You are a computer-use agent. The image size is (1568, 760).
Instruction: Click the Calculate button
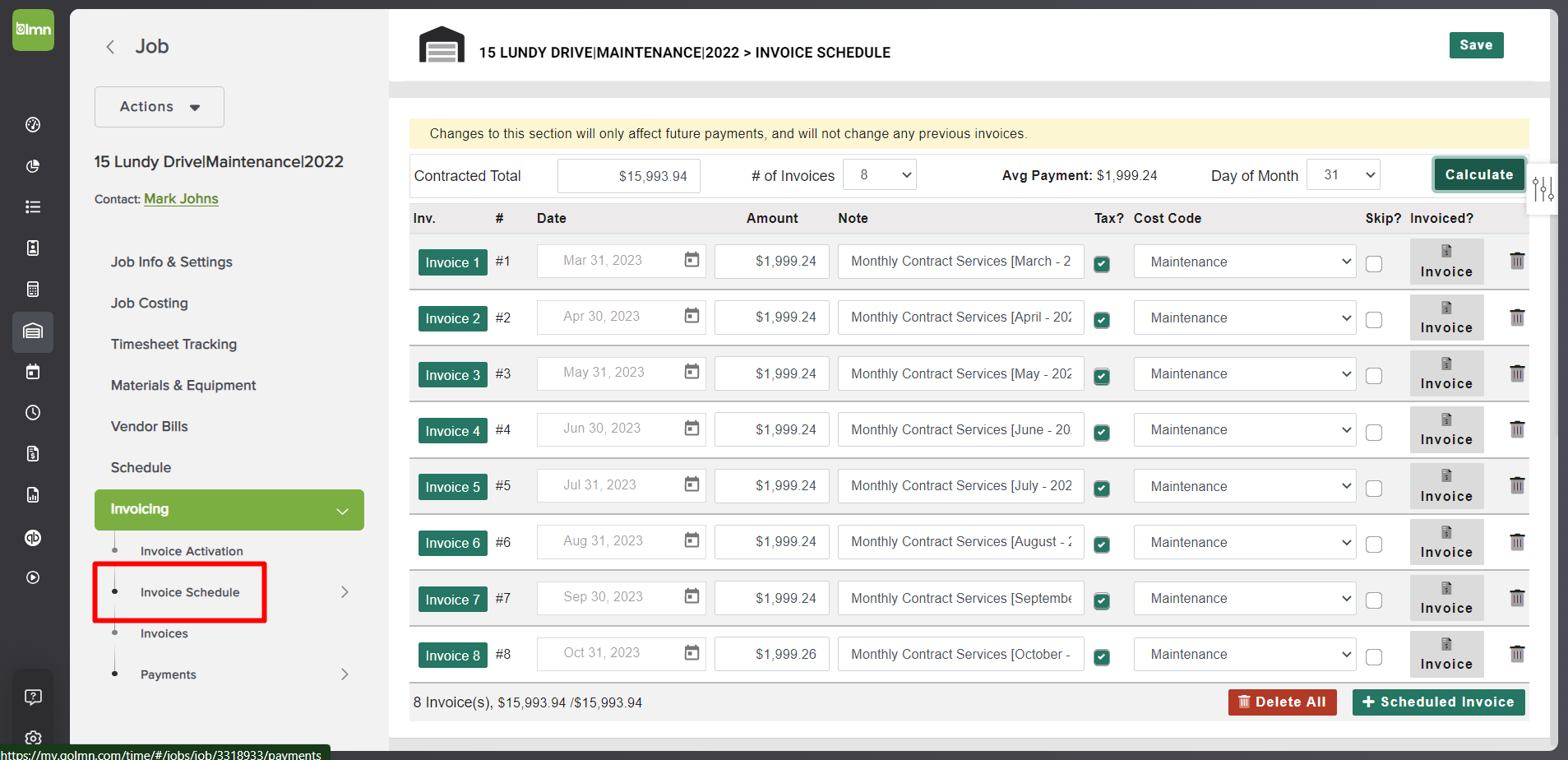[1479, 174]
